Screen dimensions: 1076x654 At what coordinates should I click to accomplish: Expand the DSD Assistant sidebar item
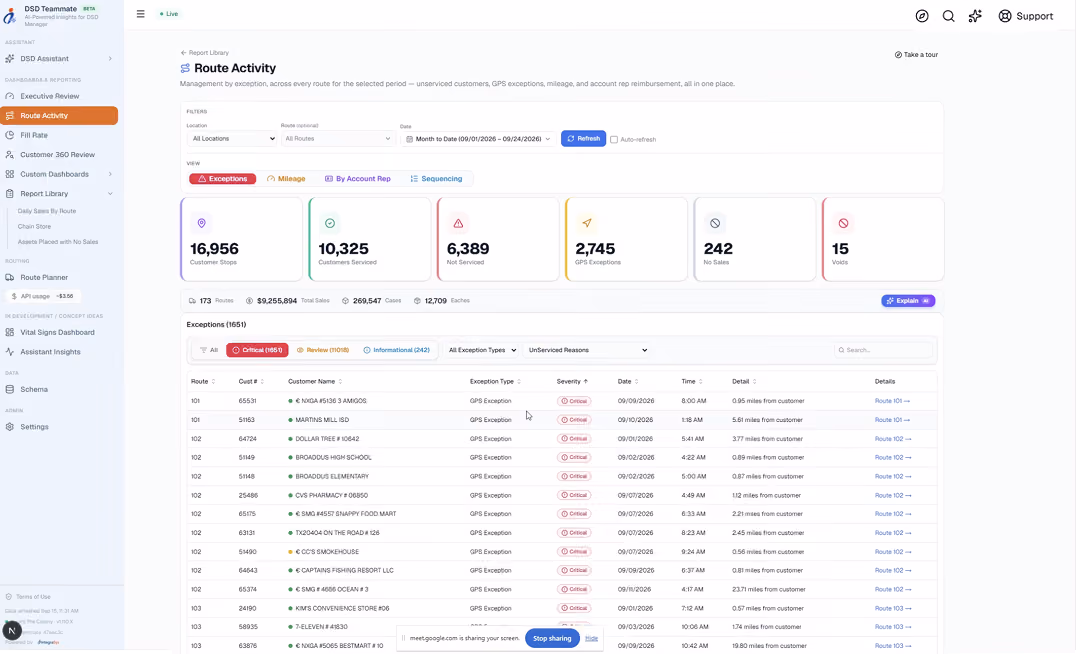[x=59, y=58]
